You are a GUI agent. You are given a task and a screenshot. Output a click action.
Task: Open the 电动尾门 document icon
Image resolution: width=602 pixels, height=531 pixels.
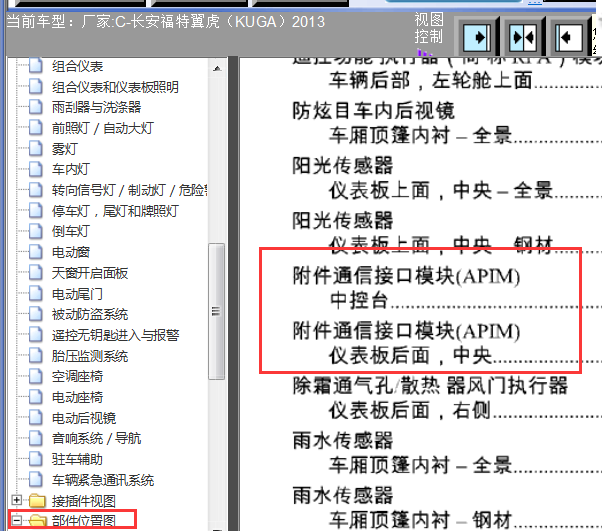coord(36,294)
